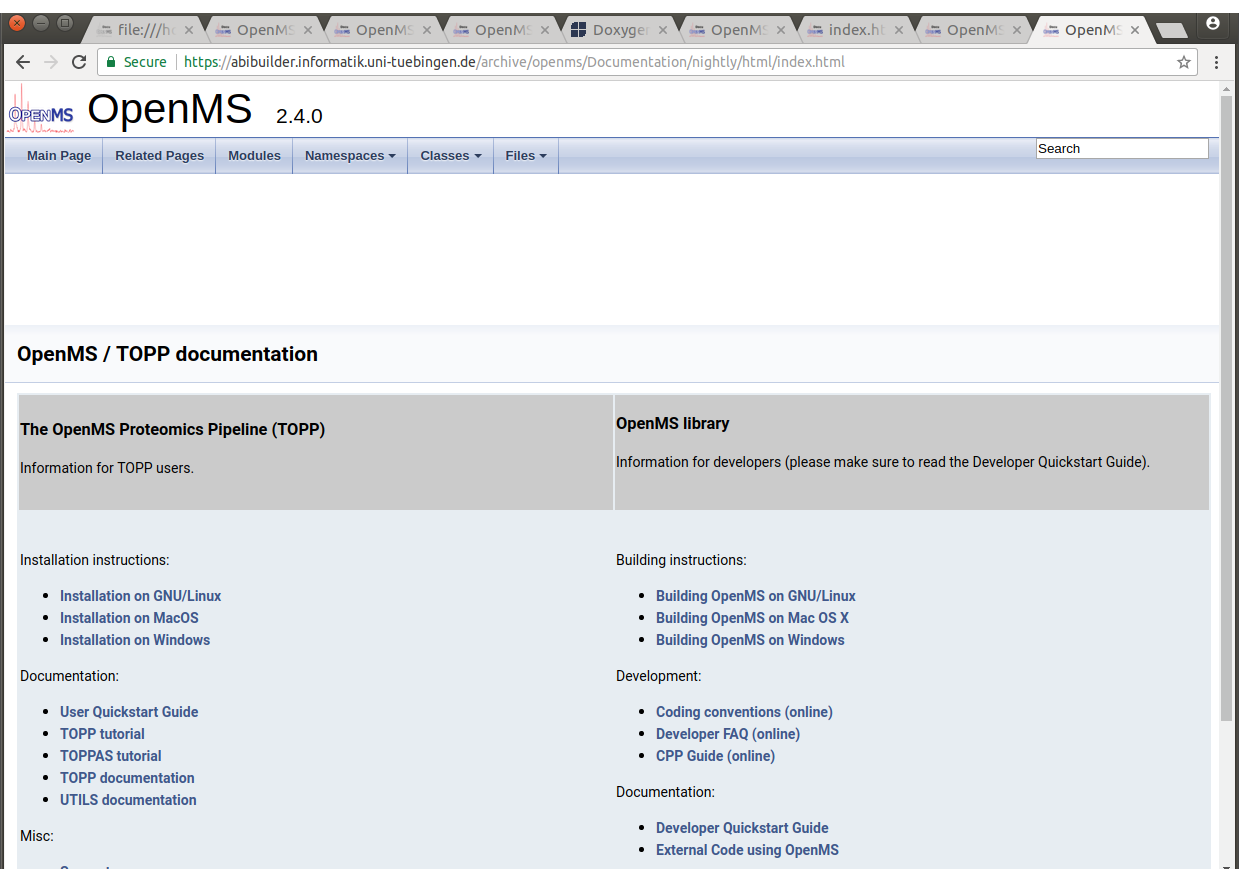Click the 'Installation instructions:' label
The image size is (1239, 882).
click(x=95, y=560)
